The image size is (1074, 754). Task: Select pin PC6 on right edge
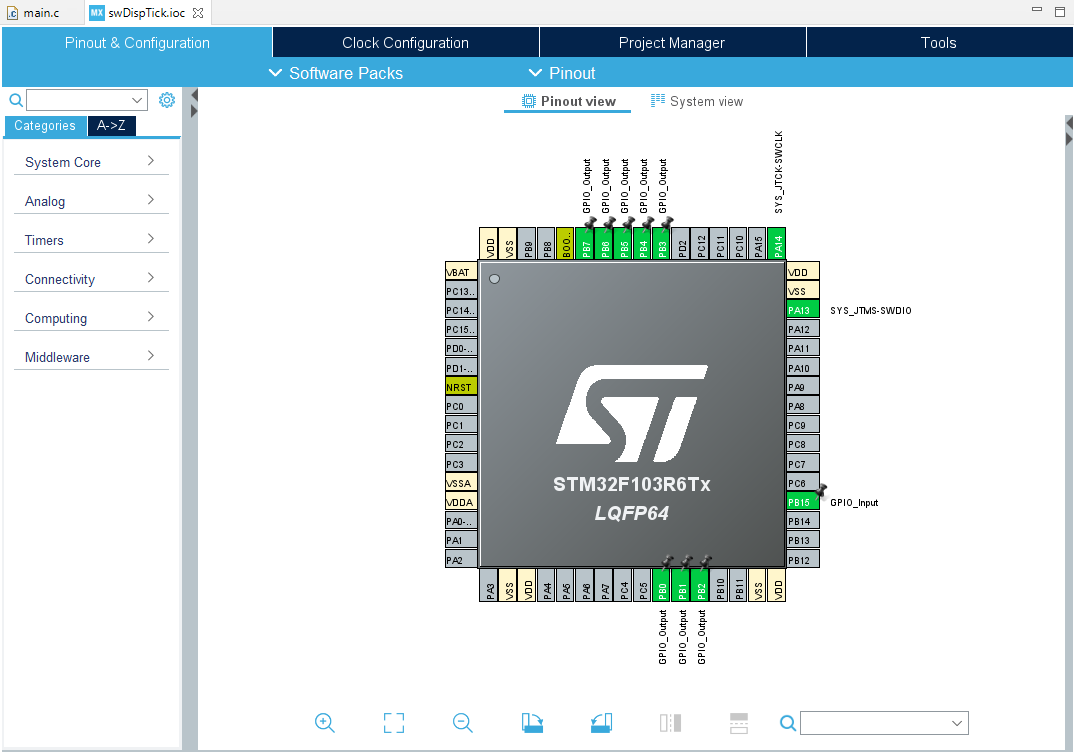803,483
